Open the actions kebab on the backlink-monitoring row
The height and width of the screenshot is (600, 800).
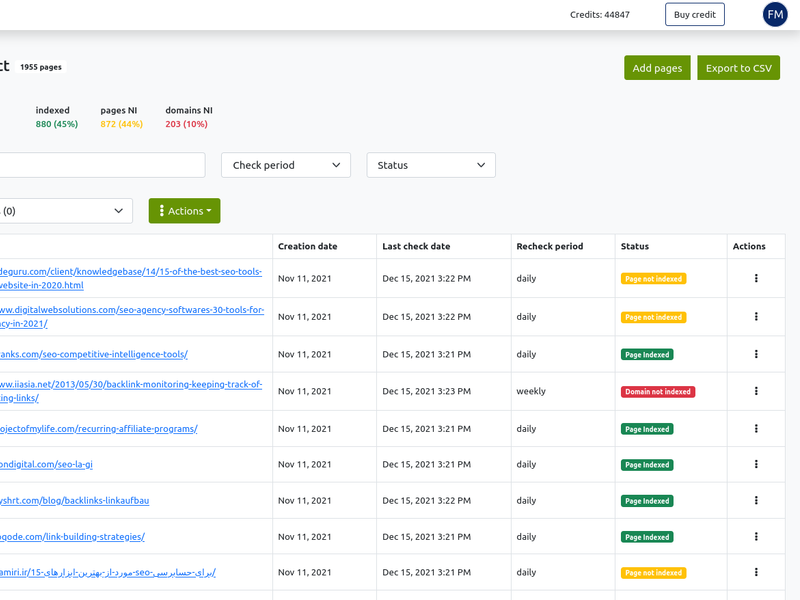[756, 391]
